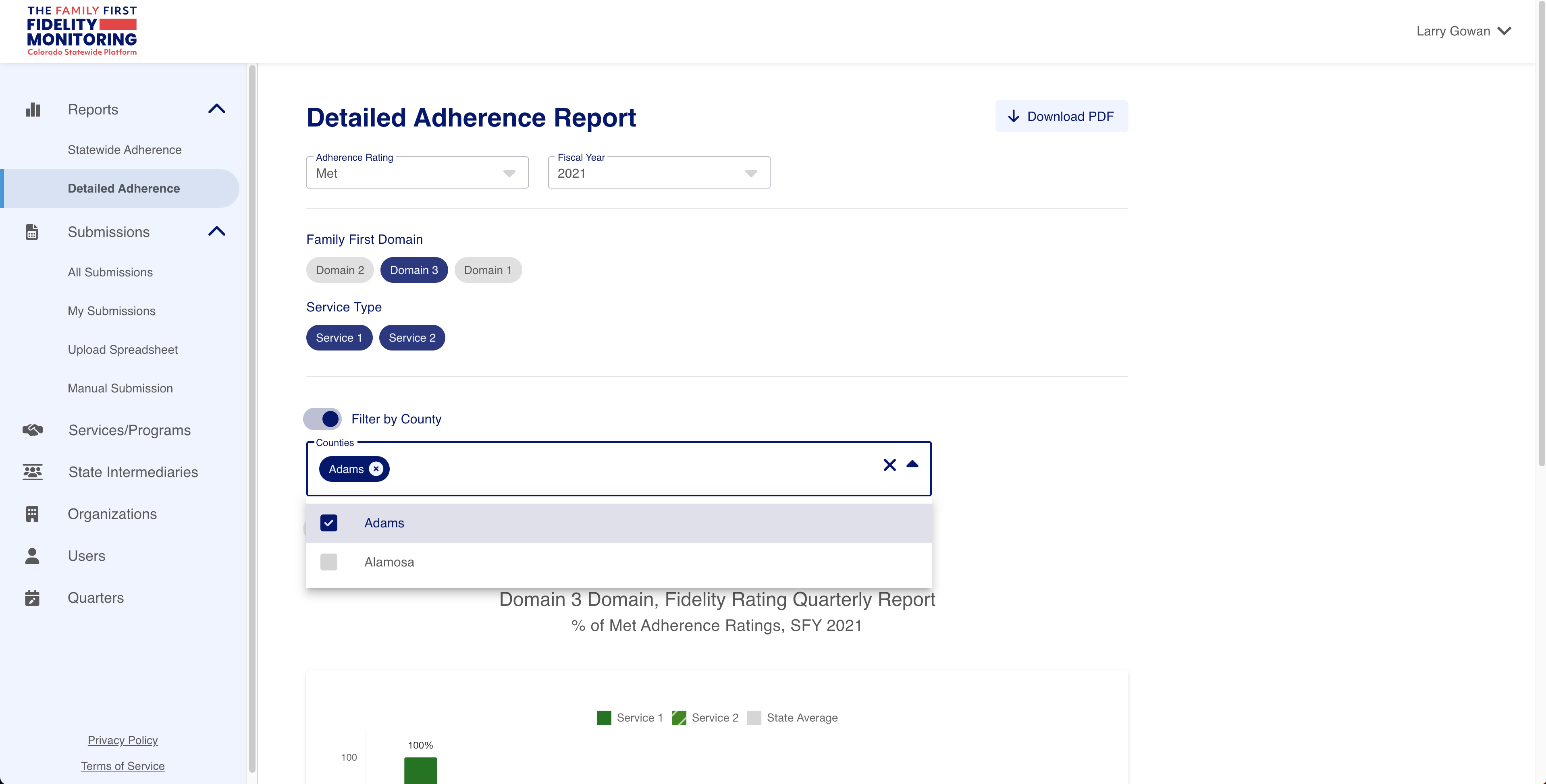
Task: Go to Upload Spreadsheet page
Action: (123, 350)
